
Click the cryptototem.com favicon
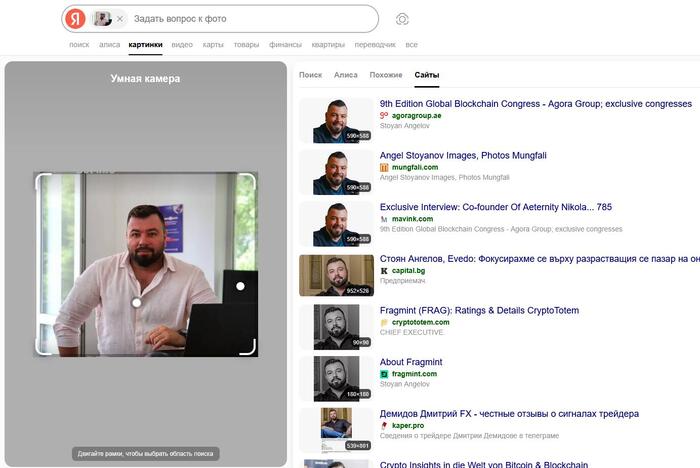tap(384, 323)
